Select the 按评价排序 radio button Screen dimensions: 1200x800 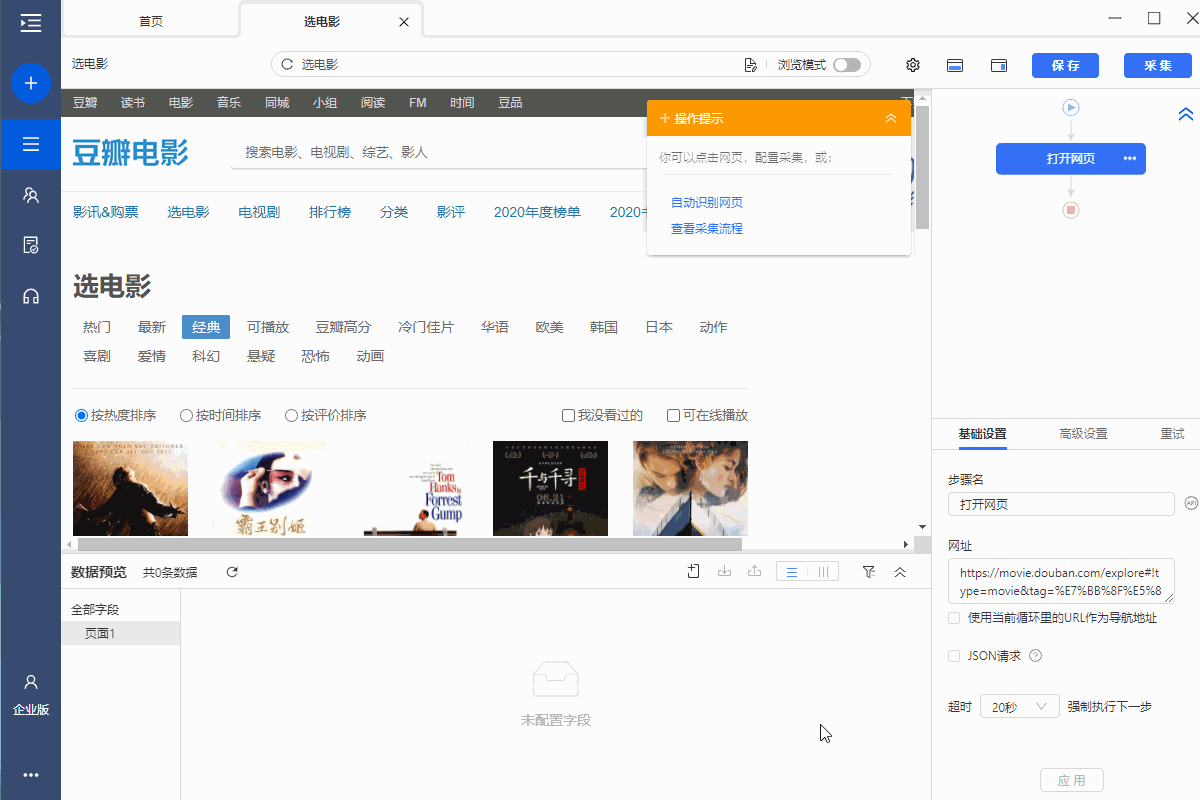[x=291, y=415]
